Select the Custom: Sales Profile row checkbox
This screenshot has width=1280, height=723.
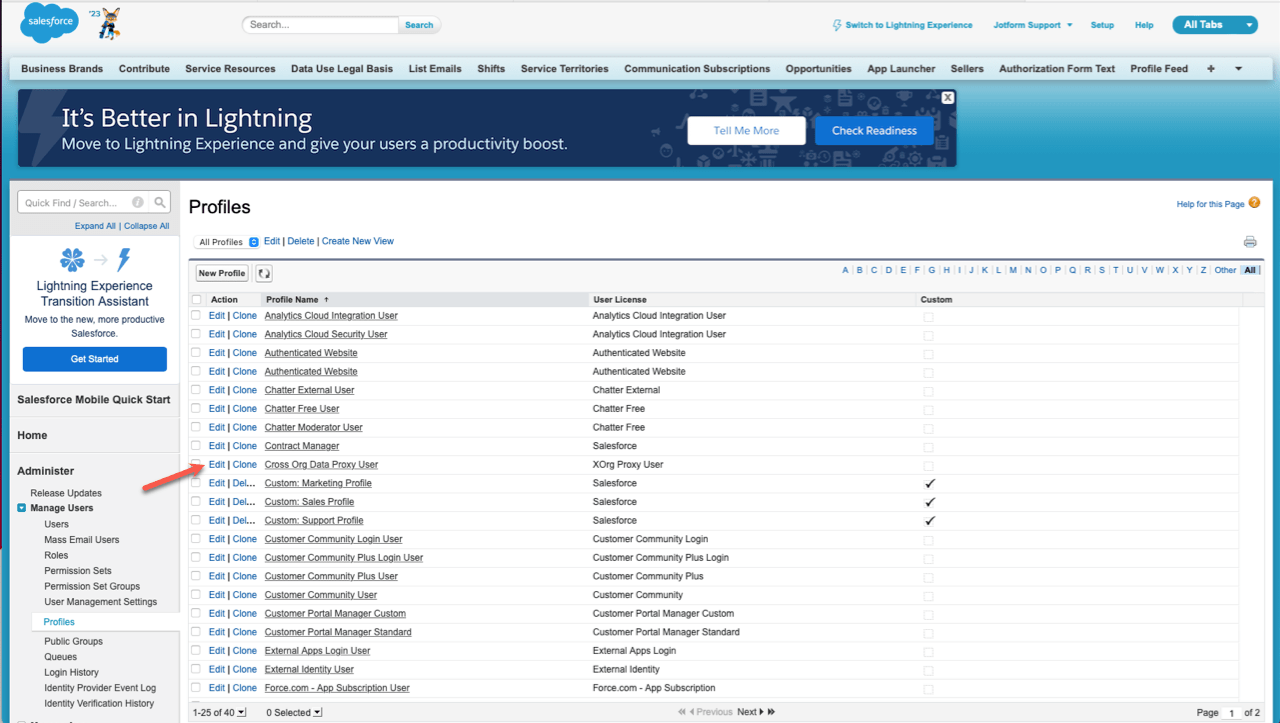196,502
